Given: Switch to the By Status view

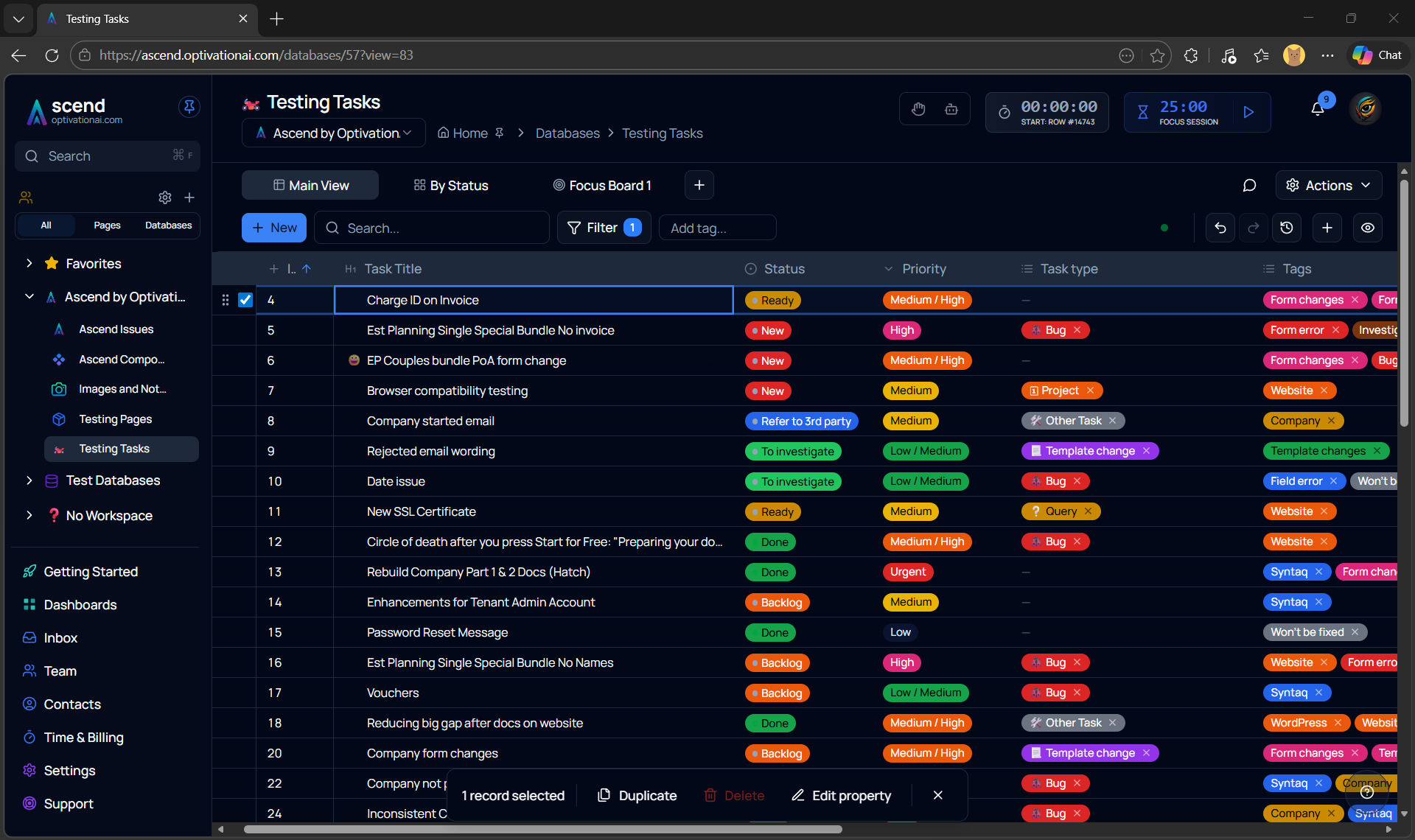Looking at the screenshot, I should [x=451, y=186].
